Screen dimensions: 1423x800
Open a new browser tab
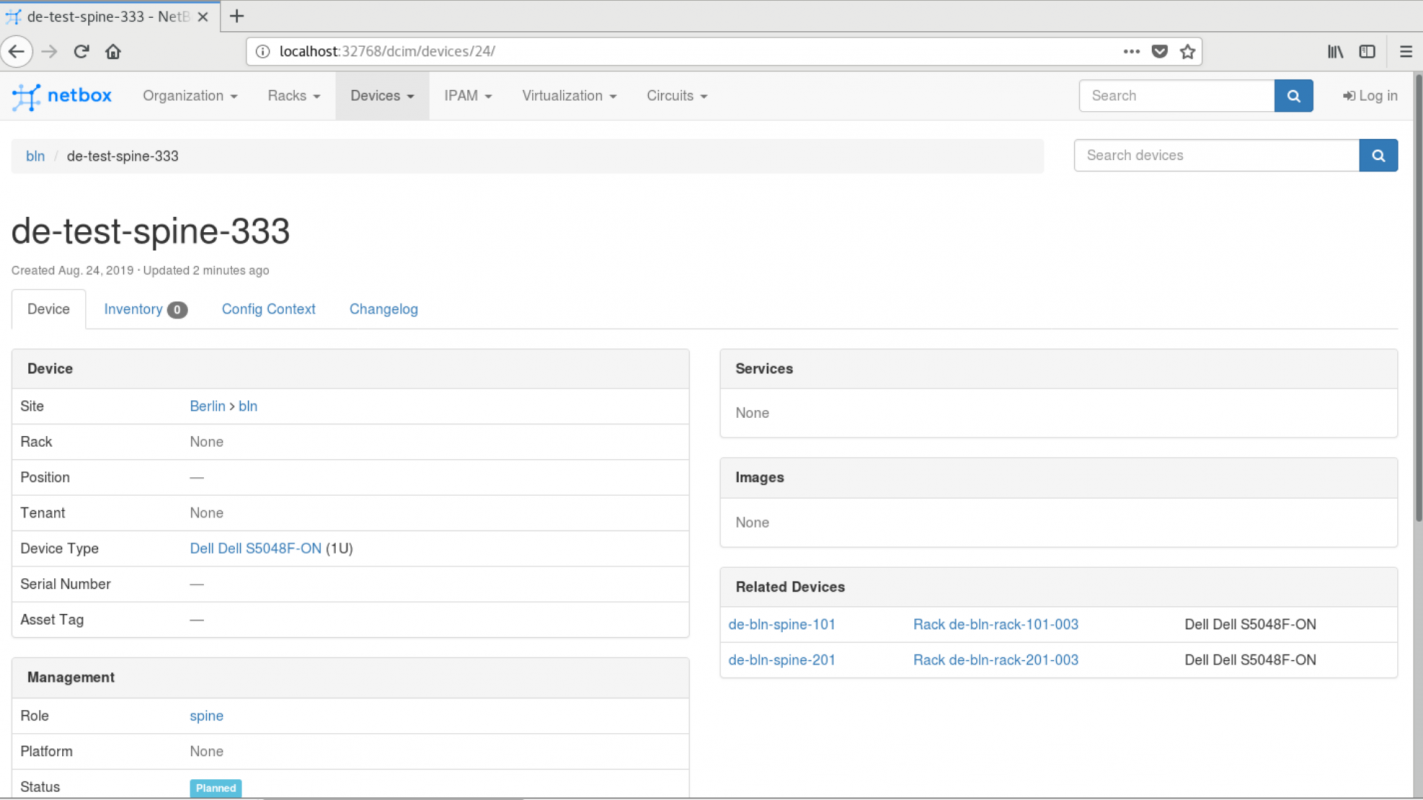pyautogui.click(x=237, y=16)
